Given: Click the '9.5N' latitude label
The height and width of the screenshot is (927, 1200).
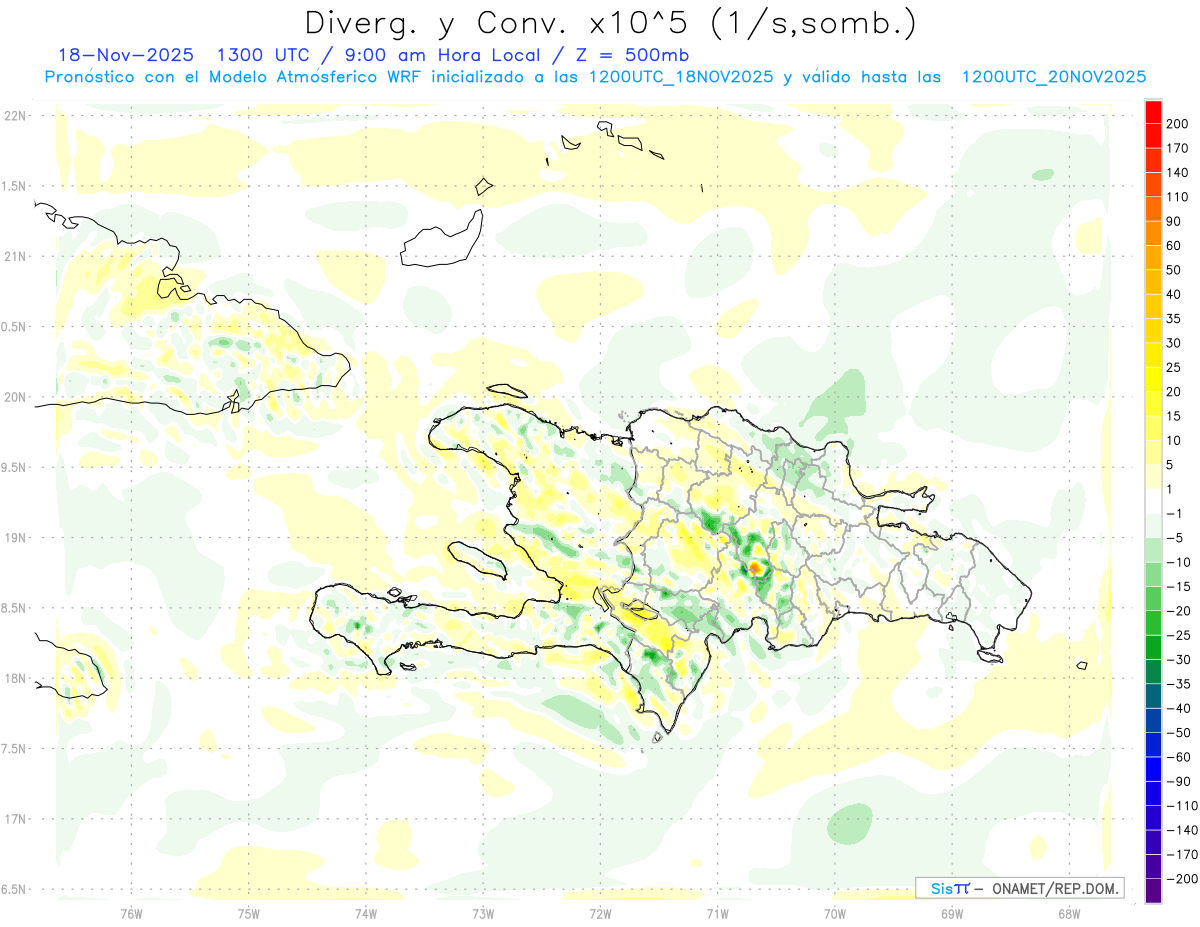Looking at the screenshot, I should 14,467.
